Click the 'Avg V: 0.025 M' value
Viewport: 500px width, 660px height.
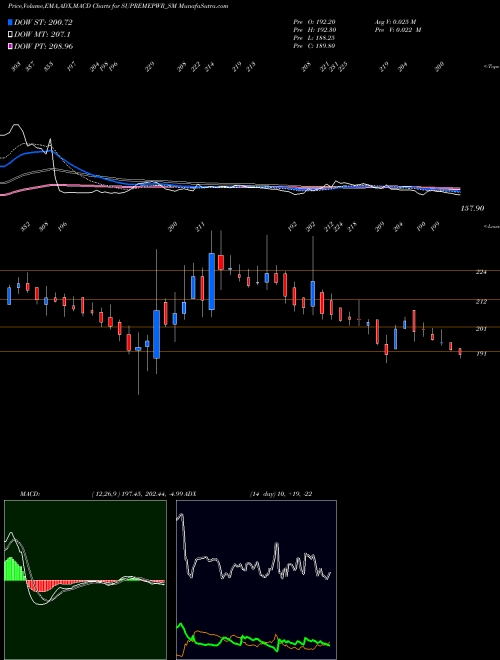click(398, 22)
